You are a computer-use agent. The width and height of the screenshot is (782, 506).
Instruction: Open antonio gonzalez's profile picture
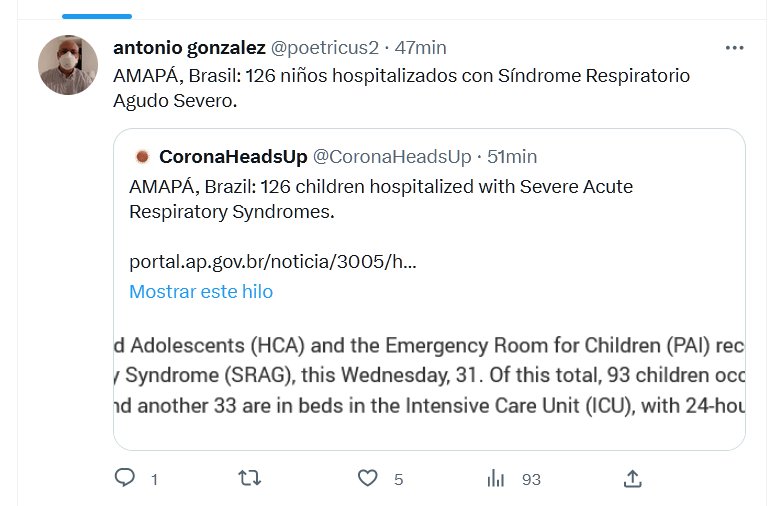68,65
